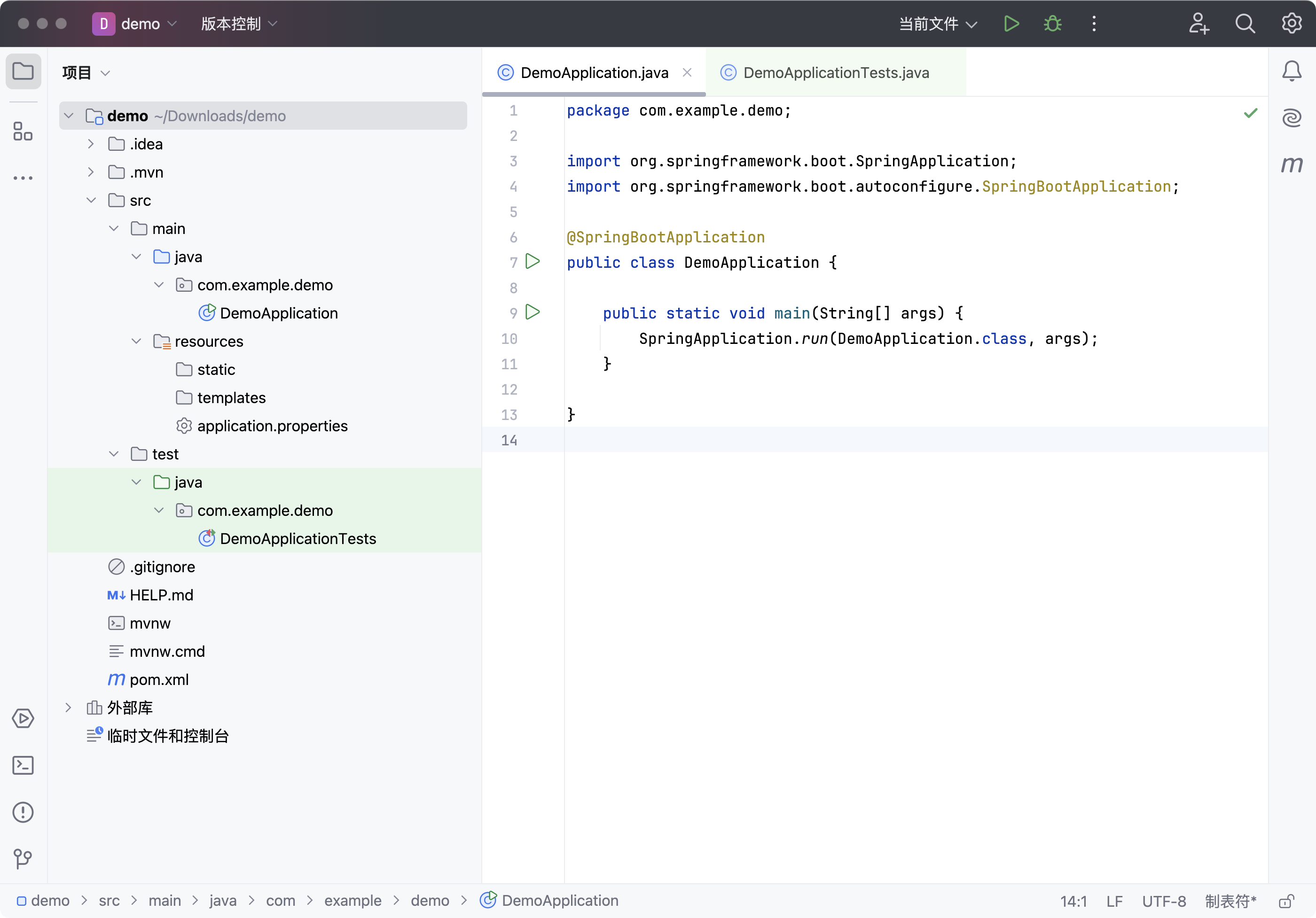Click the 制表符* indent indicator

pos(1230,902)
